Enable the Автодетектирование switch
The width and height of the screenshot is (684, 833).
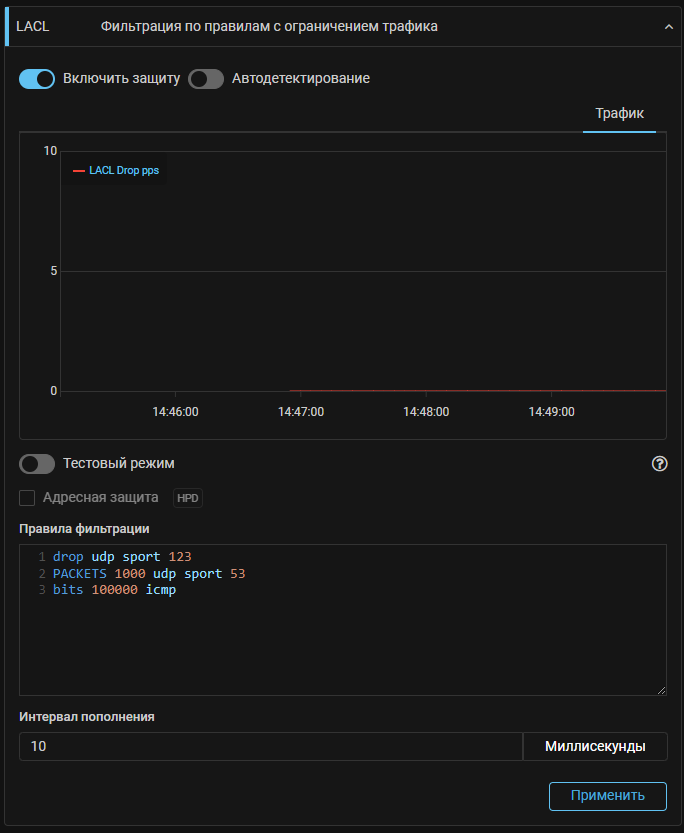(x=206, y=79)
